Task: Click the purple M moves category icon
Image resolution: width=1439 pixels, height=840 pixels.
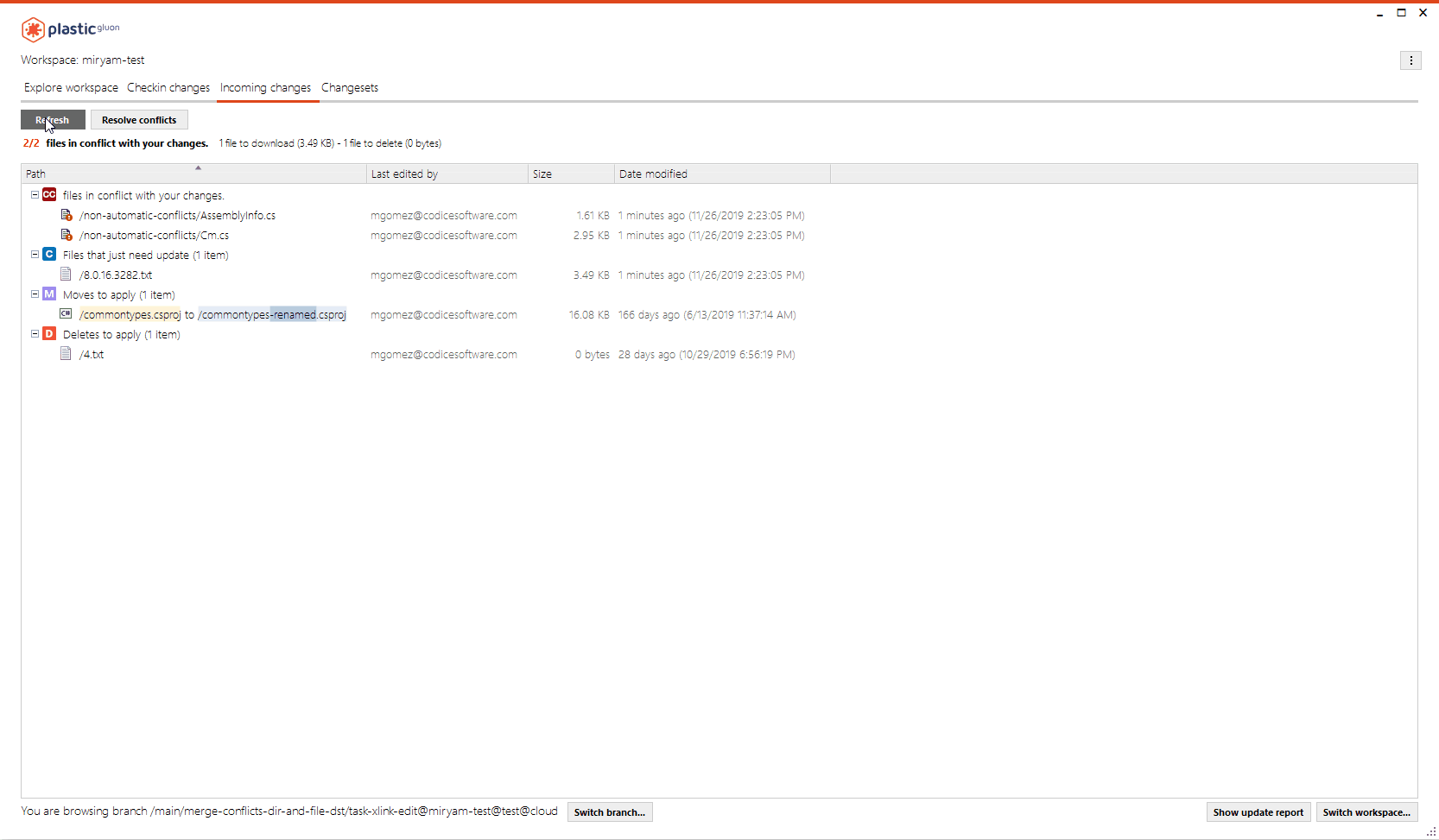Action: (49, 294)
